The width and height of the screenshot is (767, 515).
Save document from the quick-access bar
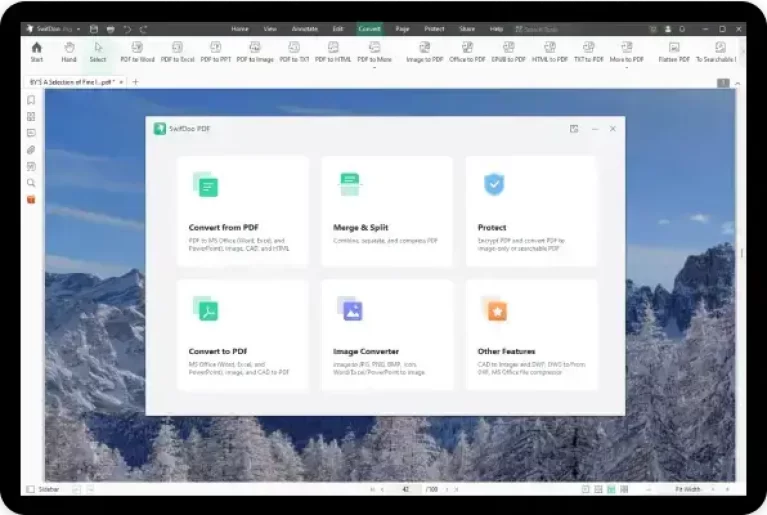point(94,29)
